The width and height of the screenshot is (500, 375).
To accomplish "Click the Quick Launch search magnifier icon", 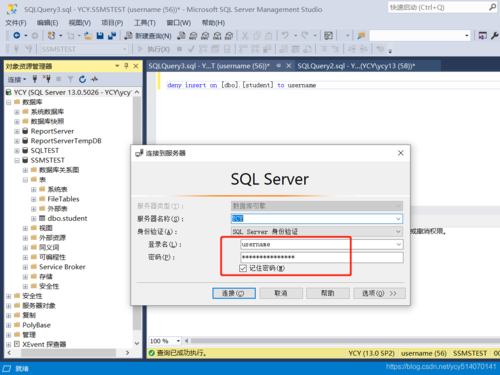I will click(492, 7).
